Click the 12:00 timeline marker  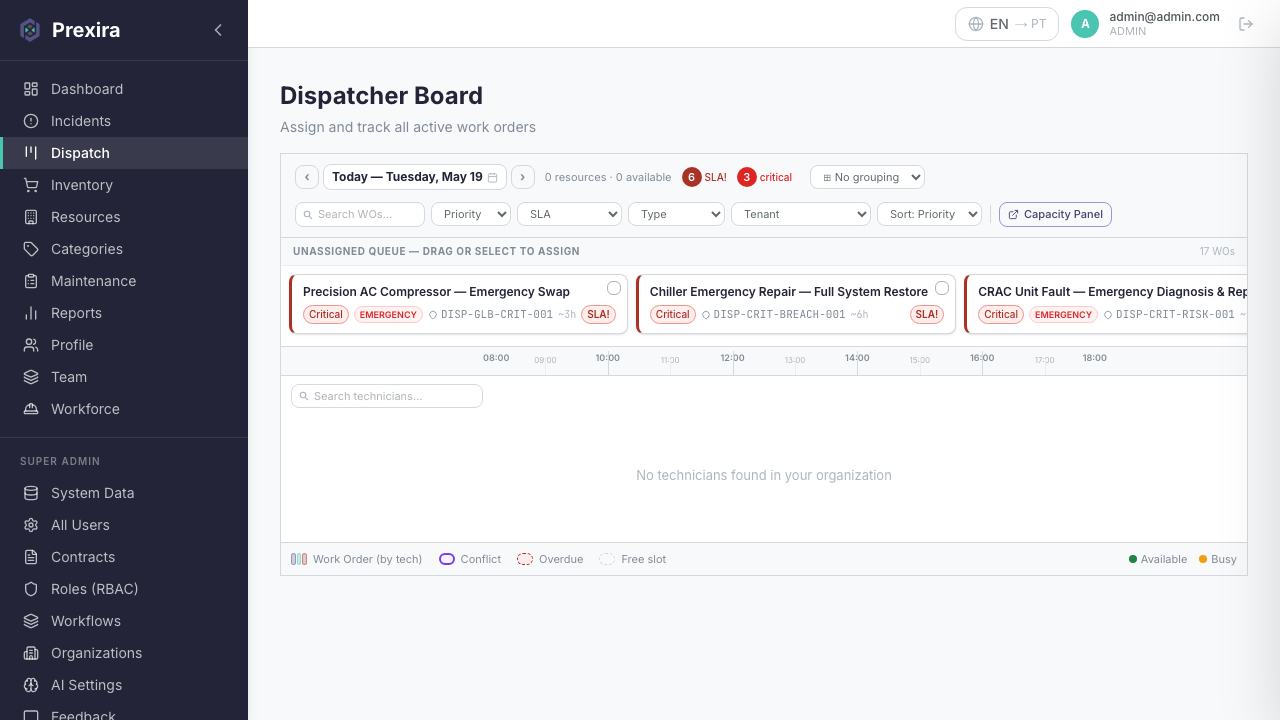tap(732, 358)
